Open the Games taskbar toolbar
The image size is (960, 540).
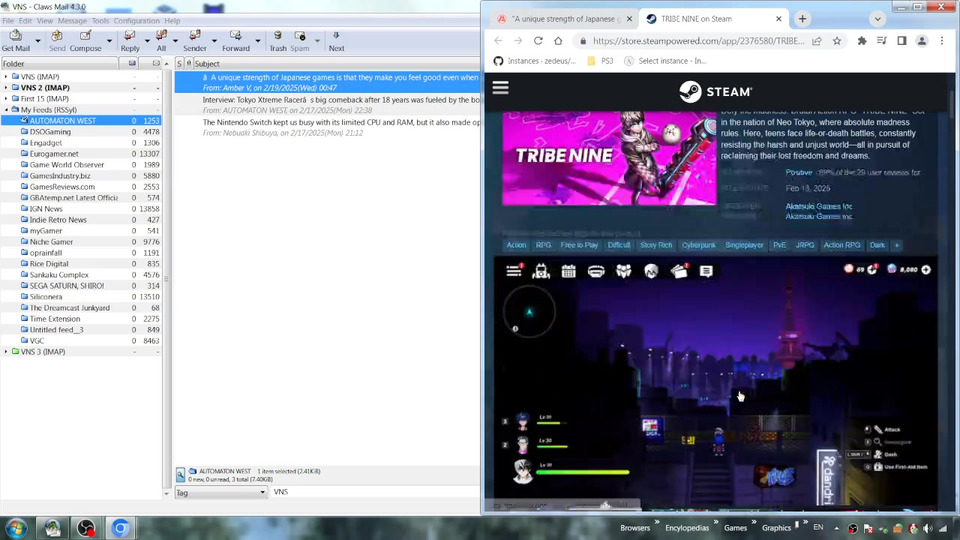coord(735,528)
